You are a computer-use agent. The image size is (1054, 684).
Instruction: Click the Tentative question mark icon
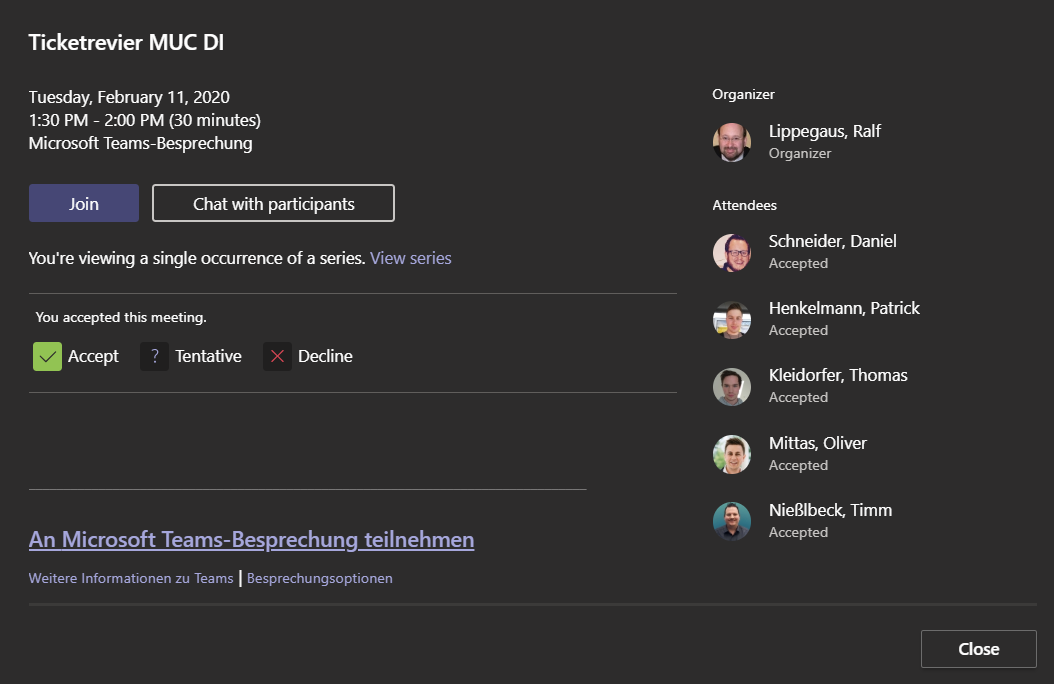154,357
